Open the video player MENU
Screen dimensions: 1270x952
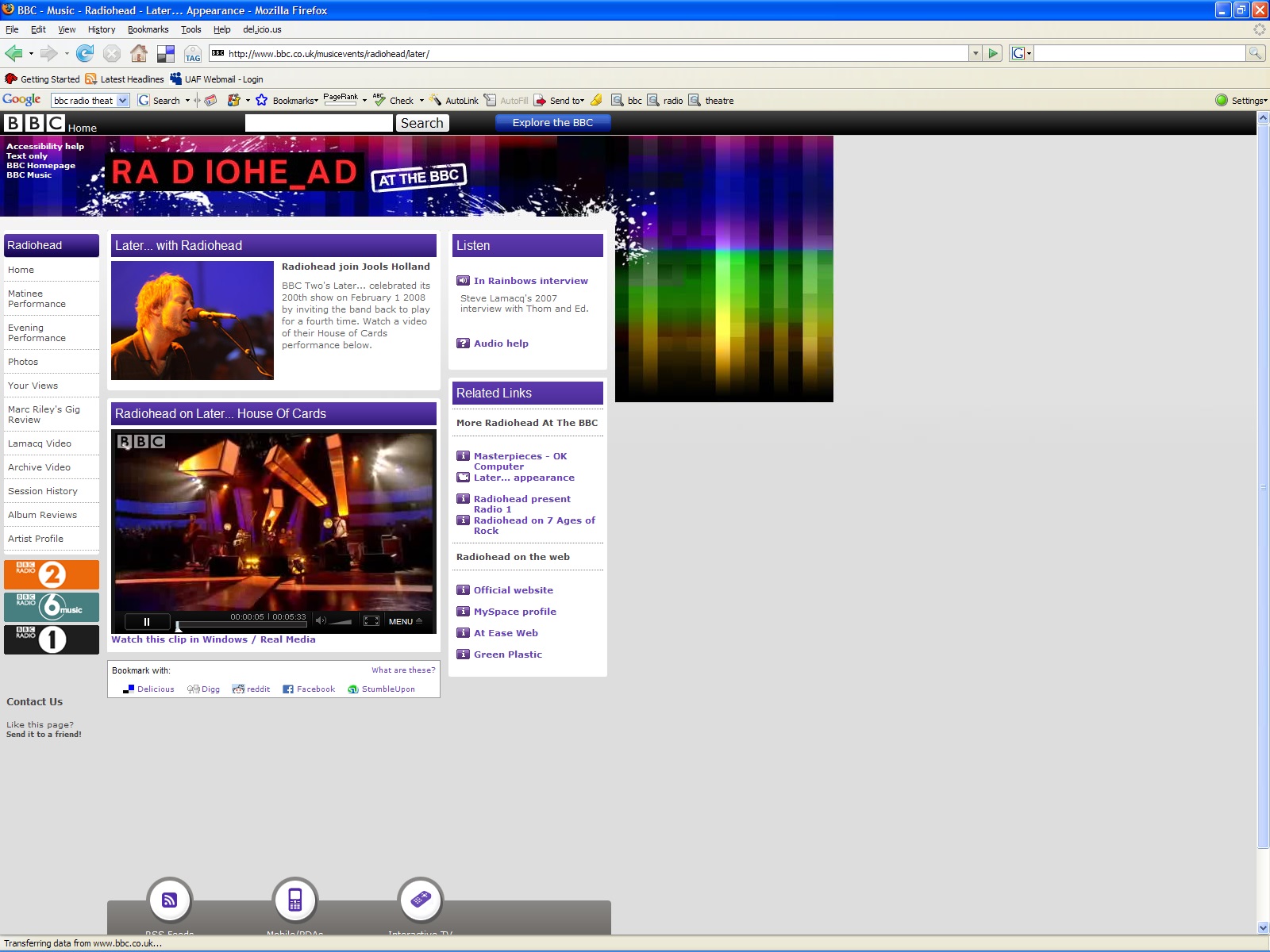point(406,621)
